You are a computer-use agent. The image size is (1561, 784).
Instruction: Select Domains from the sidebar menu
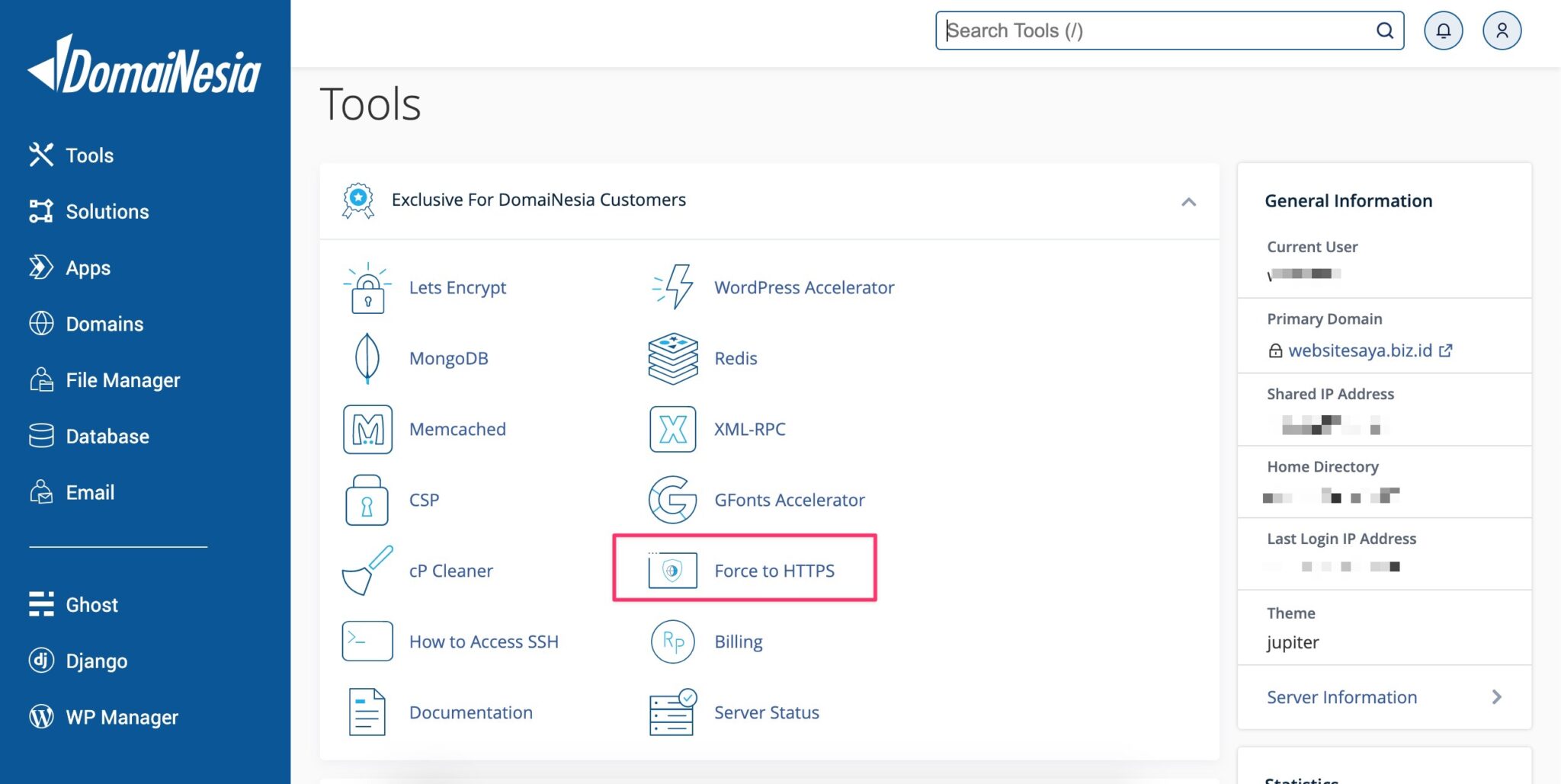[104, 324]
